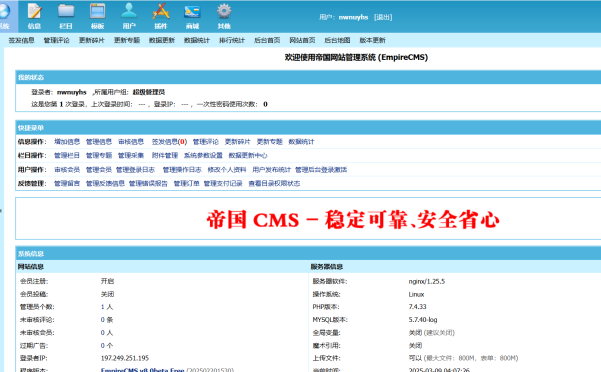Open the 商城 (Shop) card icon
This screenshot has width=601, height=372.
pos(192,16)
